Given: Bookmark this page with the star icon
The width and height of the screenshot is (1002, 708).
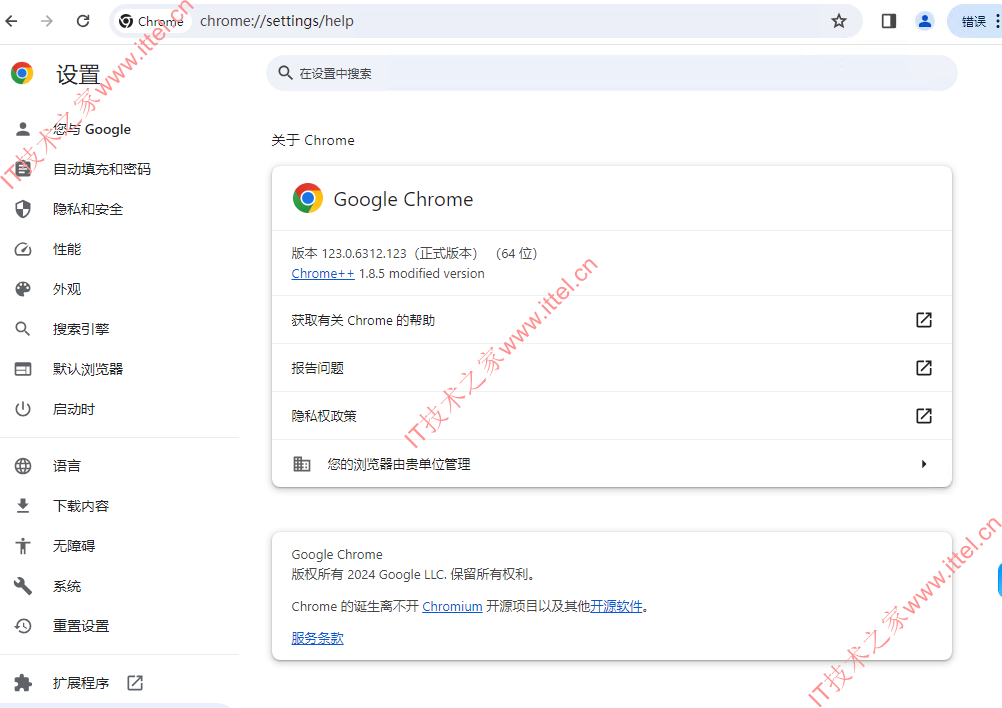Looking at the screenshot, I should pyautogui.click(x=840, y=20).
